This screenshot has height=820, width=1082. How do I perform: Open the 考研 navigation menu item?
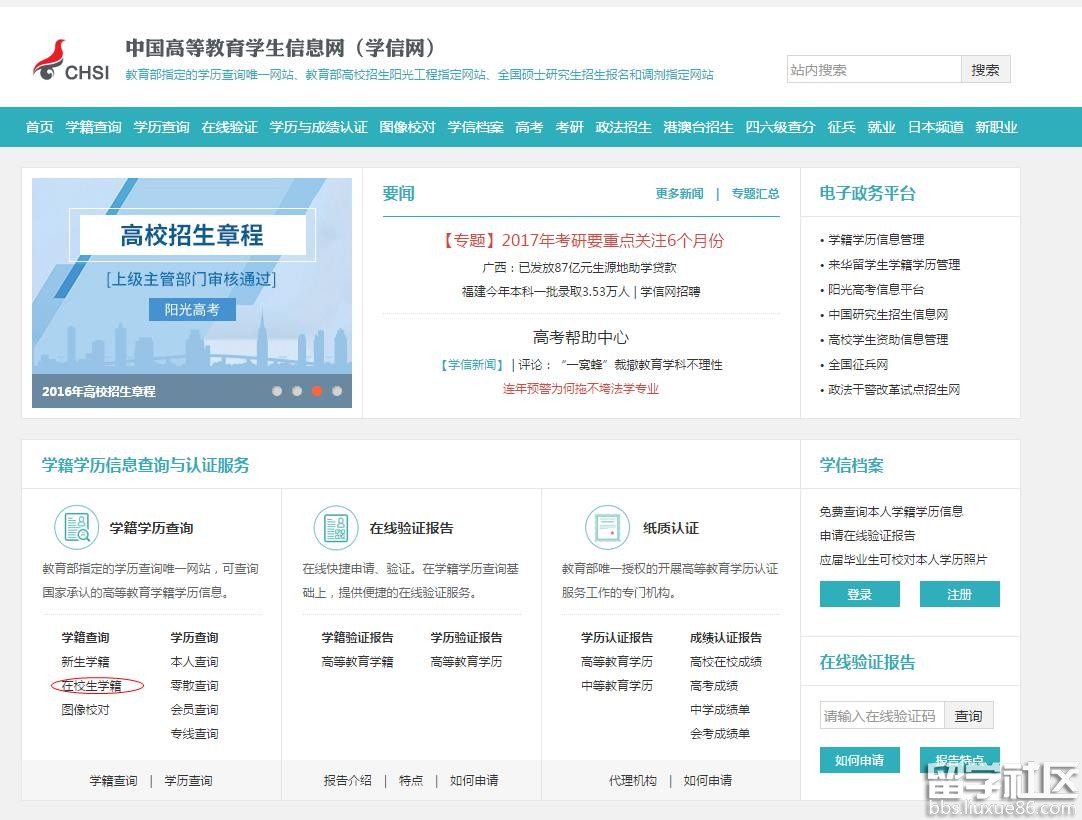[x=569, y=127]
